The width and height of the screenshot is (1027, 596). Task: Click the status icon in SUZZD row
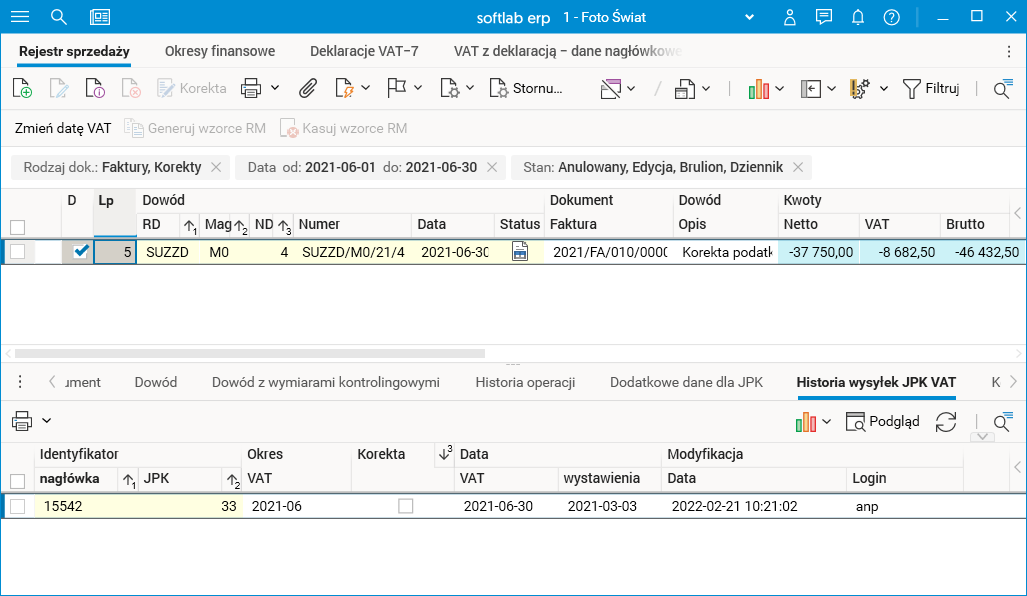(x=520, y=251)
